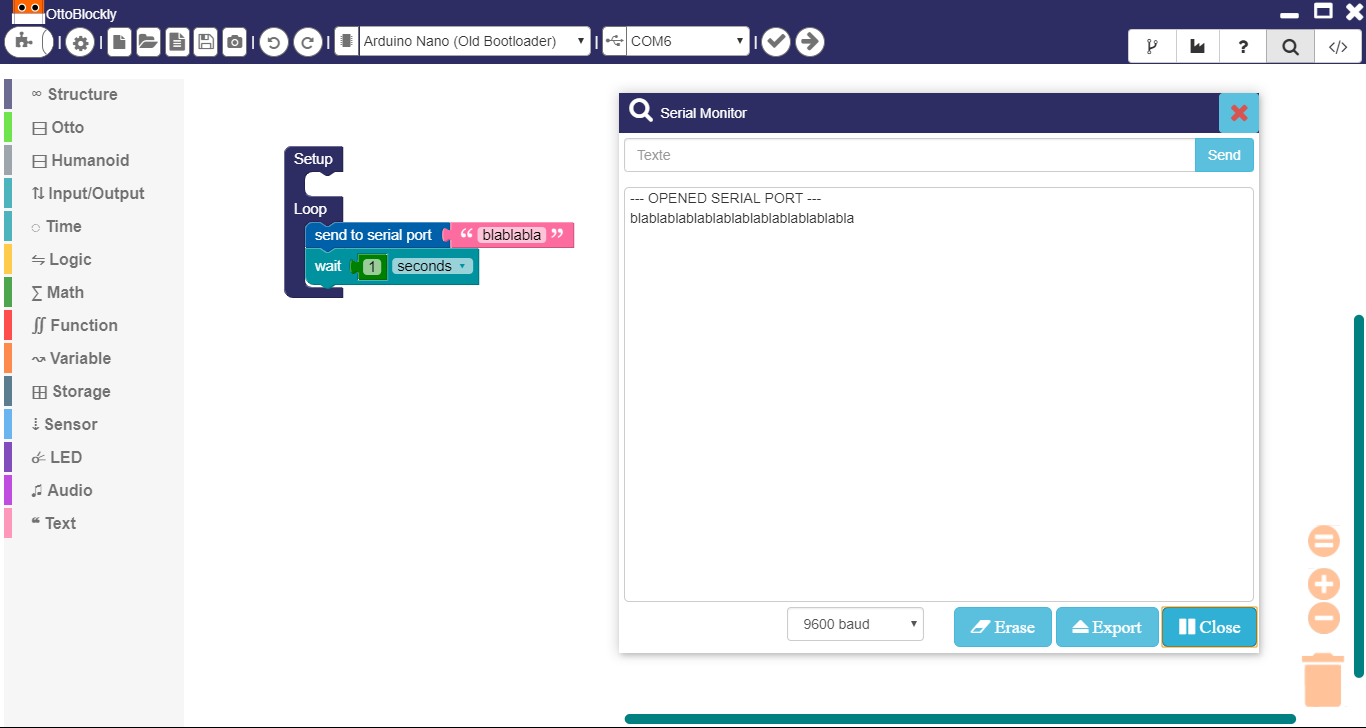Undo the last action
1366x728 pixels.
click(273, 41)
